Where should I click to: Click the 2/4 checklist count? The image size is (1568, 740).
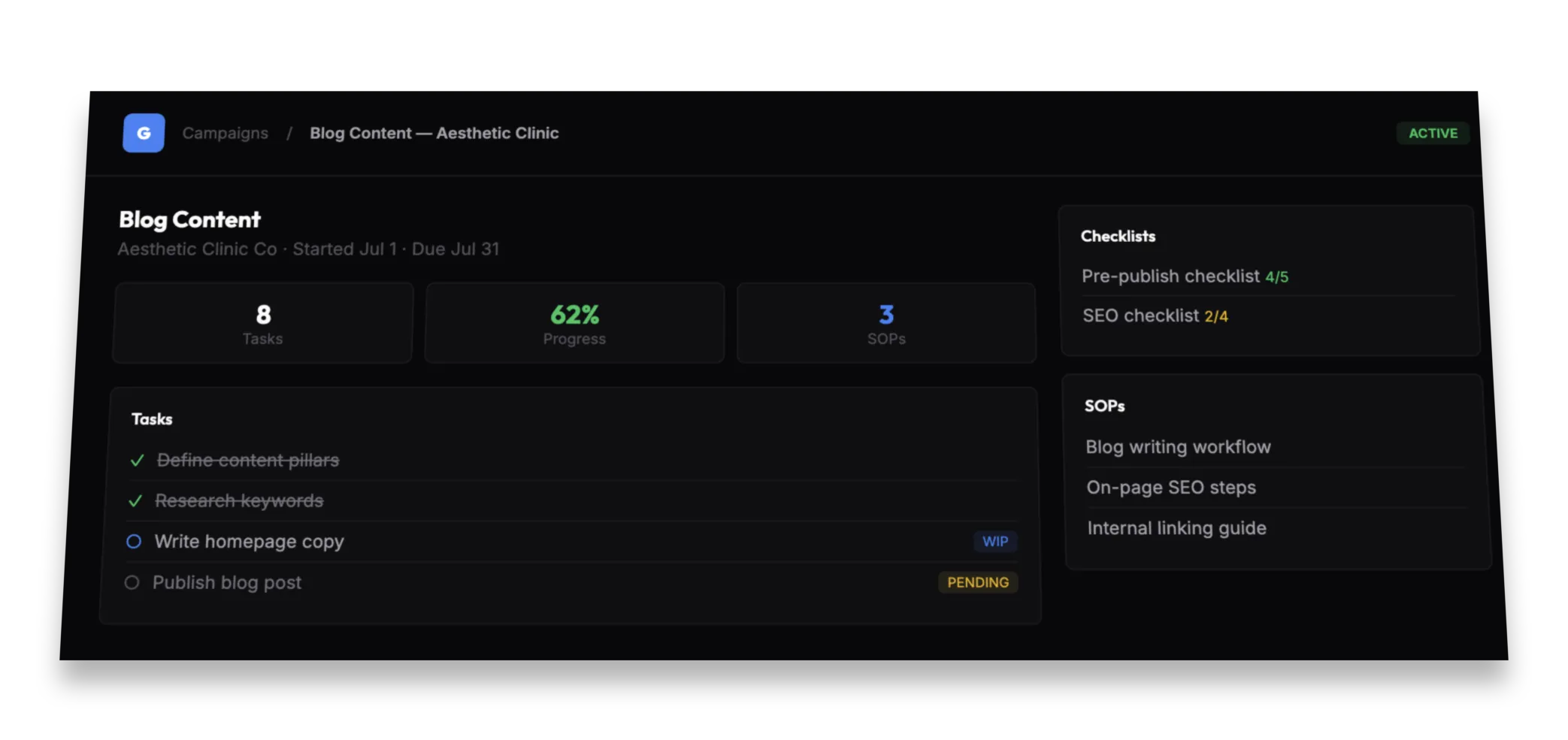pyautogui.click(x=1216, y=317)
